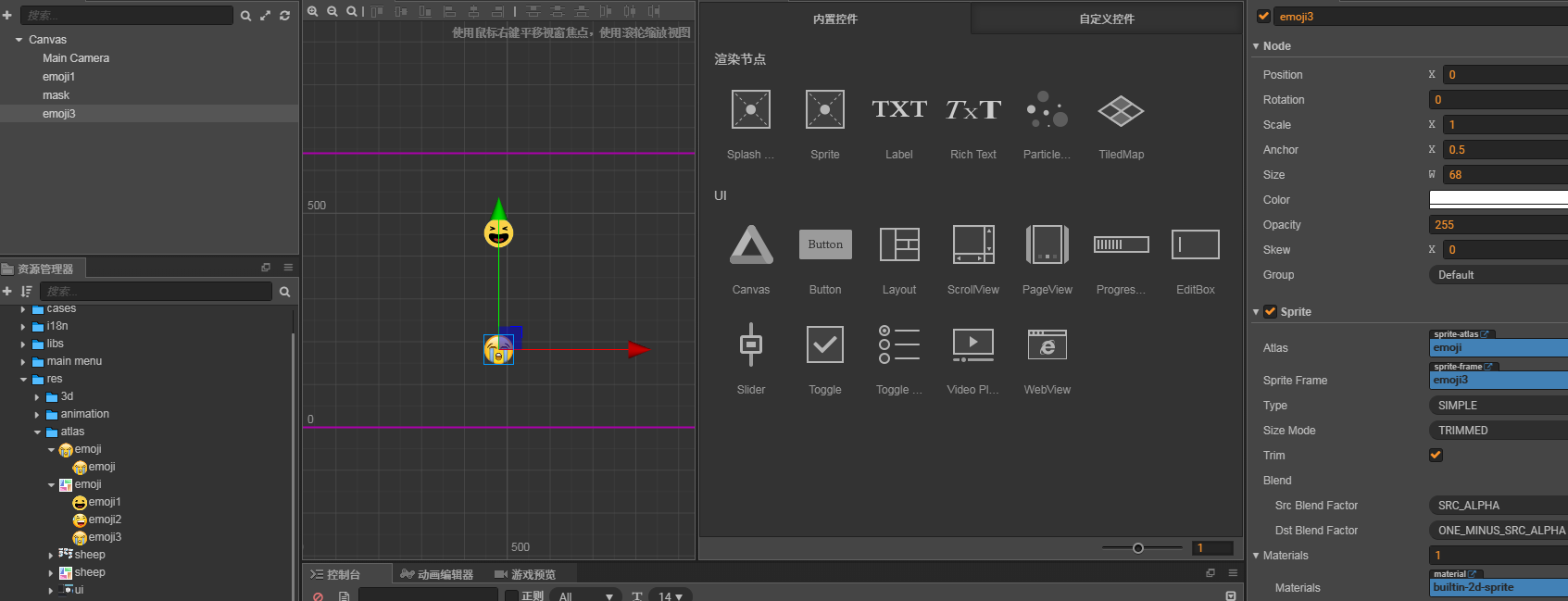Toggle the Sprite component enabled checkbox
This screenshot has width=1568, height=601.
[1271, 311]
